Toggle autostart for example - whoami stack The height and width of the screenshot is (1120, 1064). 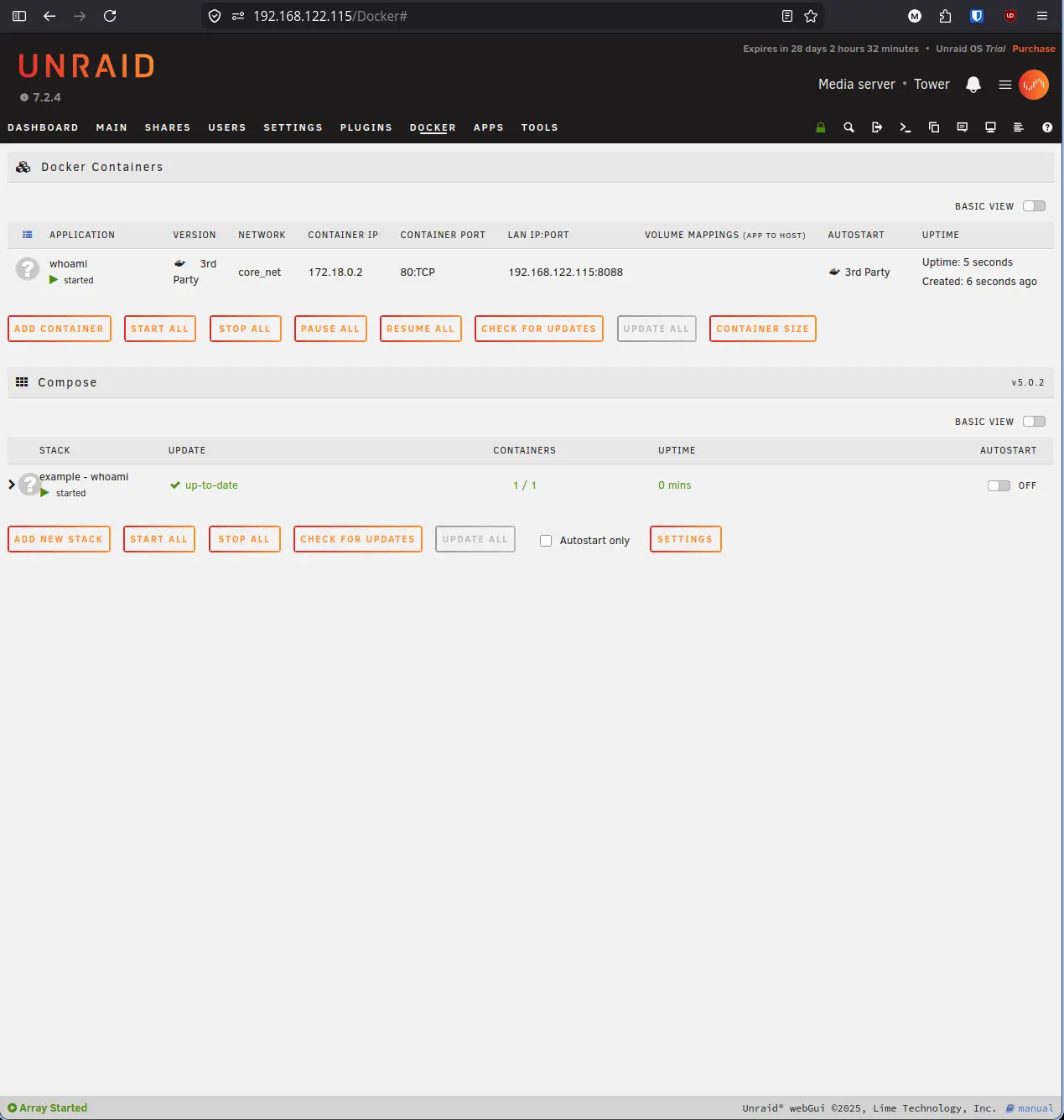(x=999, y=485)
